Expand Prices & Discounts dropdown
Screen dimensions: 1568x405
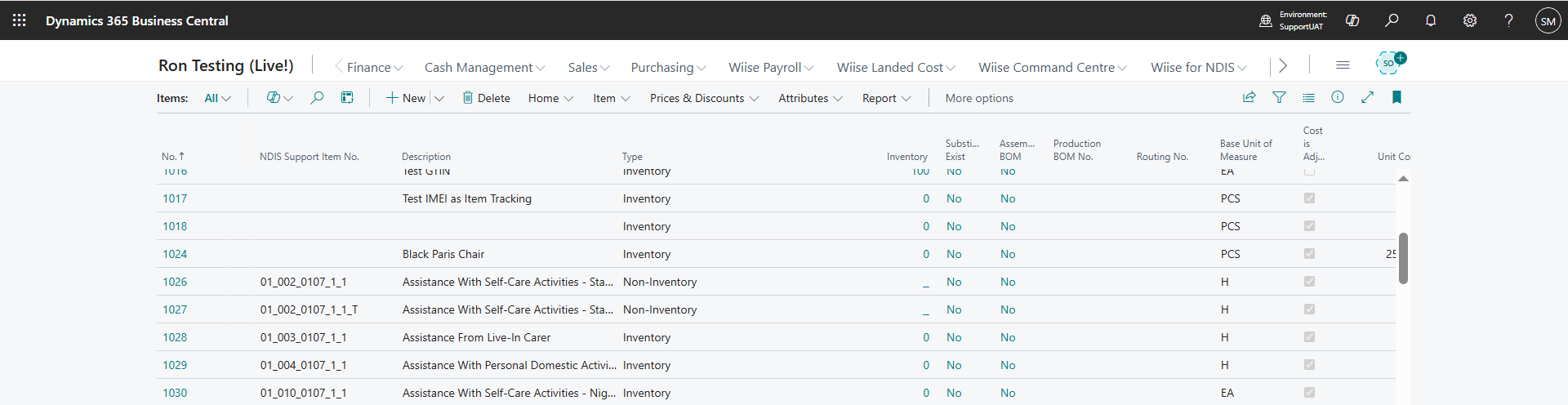(704, 98)
